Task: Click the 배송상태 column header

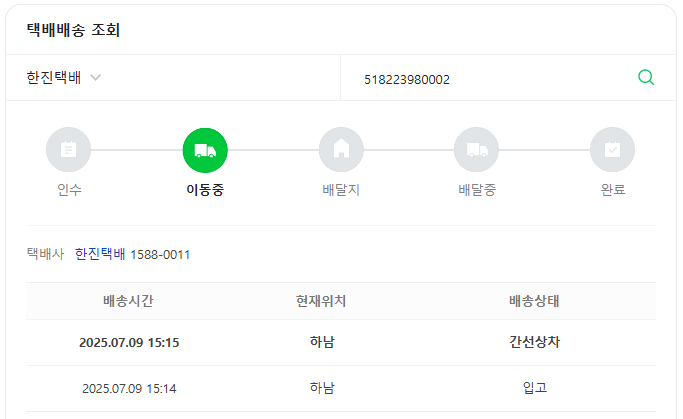Action: click(534, 301)
